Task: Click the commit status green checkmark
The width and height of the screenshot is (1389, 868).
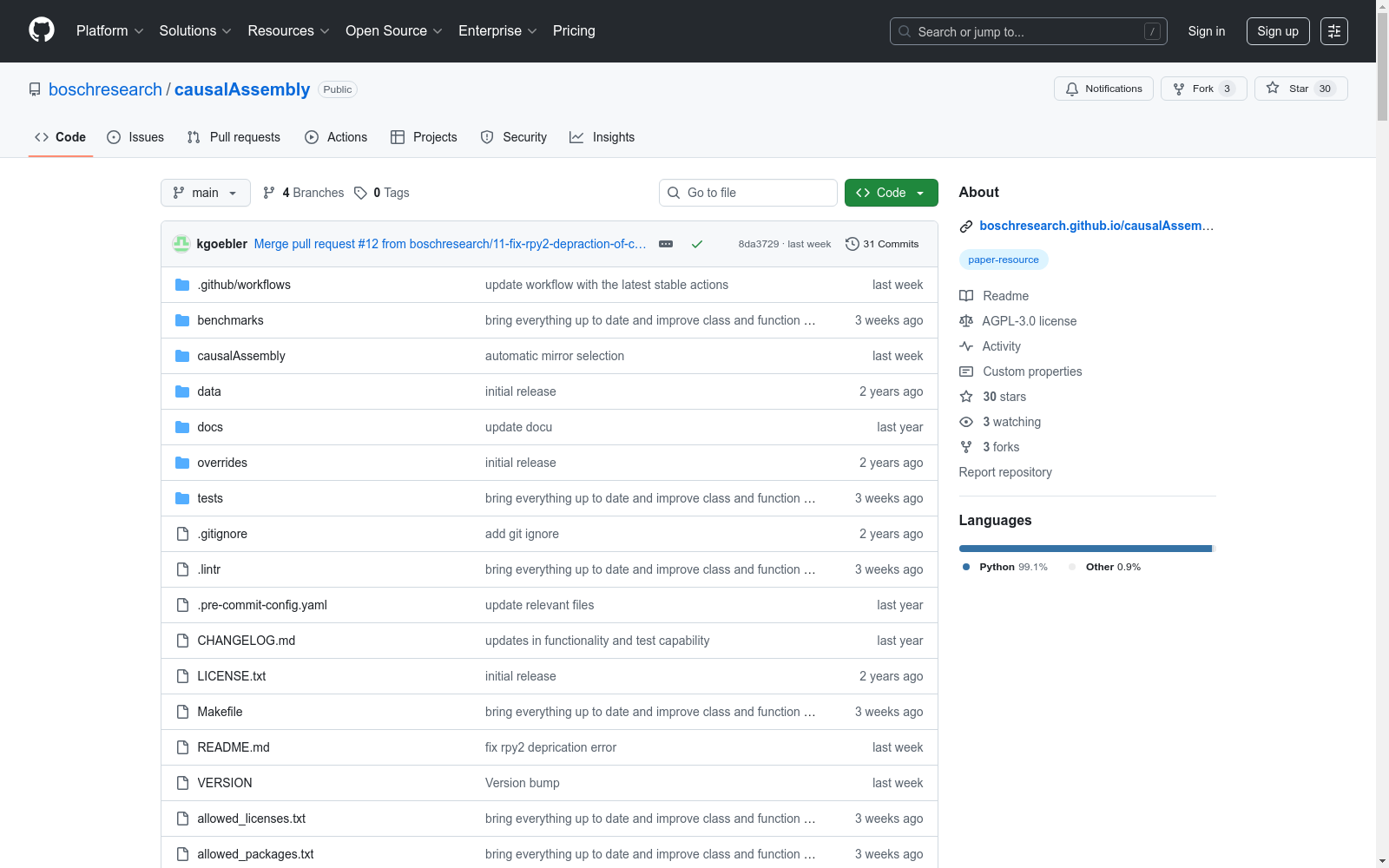Action: point(697,244)
